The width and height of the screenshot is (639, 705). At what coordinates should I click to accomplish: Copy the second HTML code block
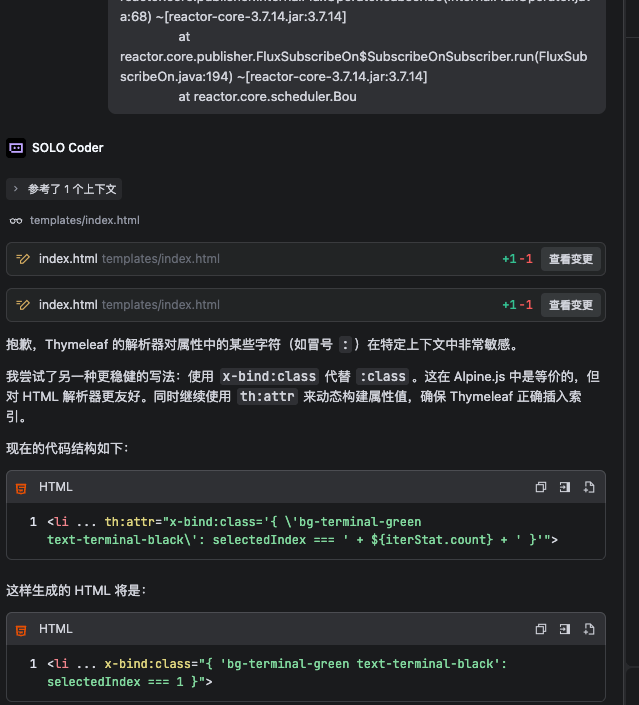[540, 629]
